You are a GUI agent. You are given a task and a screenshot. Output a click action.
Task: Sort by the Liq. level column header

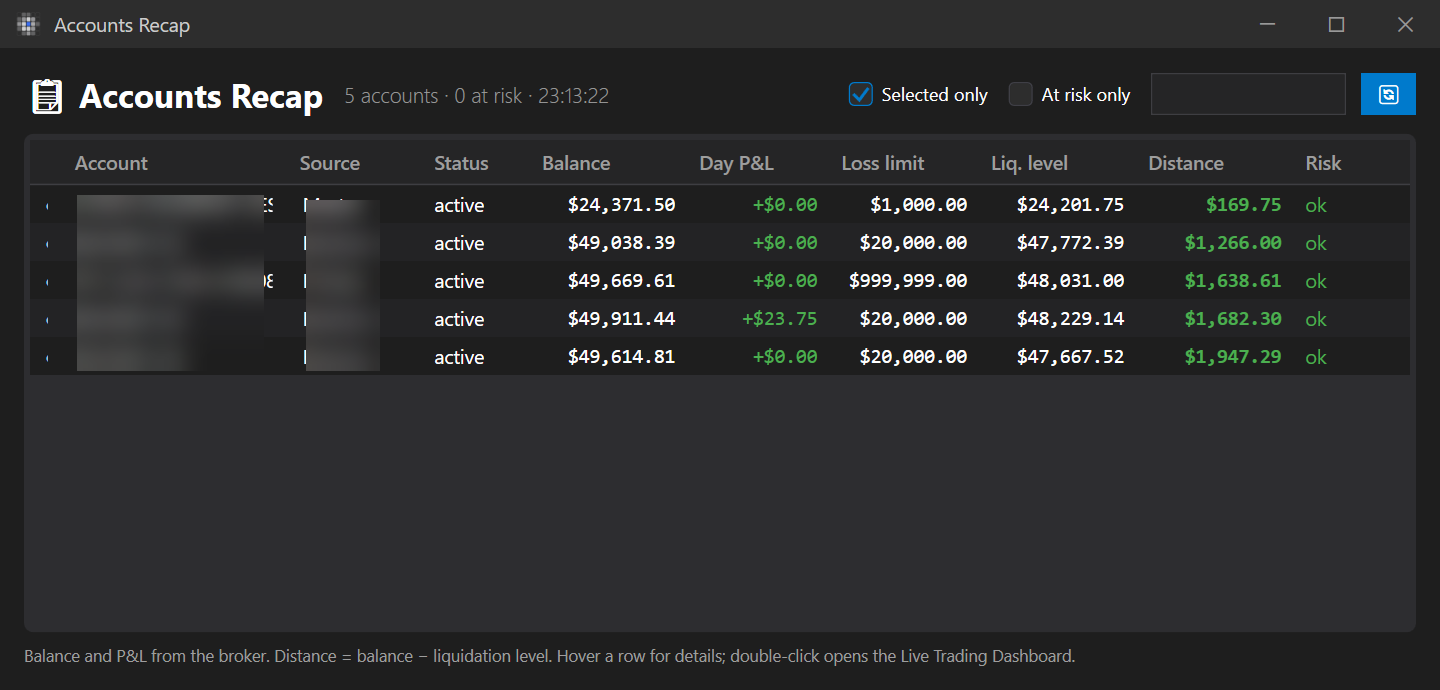pyautogui.click(x=1029, y=163)
